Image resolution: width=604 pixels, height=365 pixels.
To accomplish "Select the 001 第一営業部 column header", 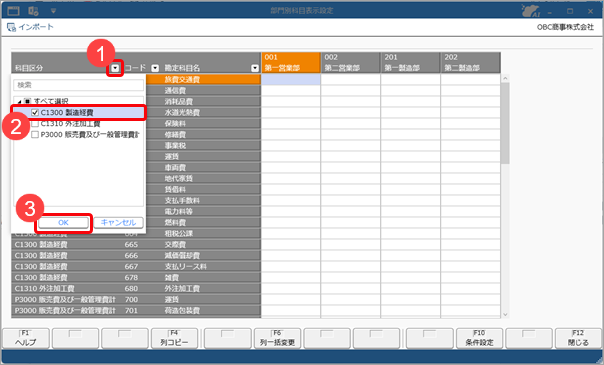I will (x=291, y=63).
